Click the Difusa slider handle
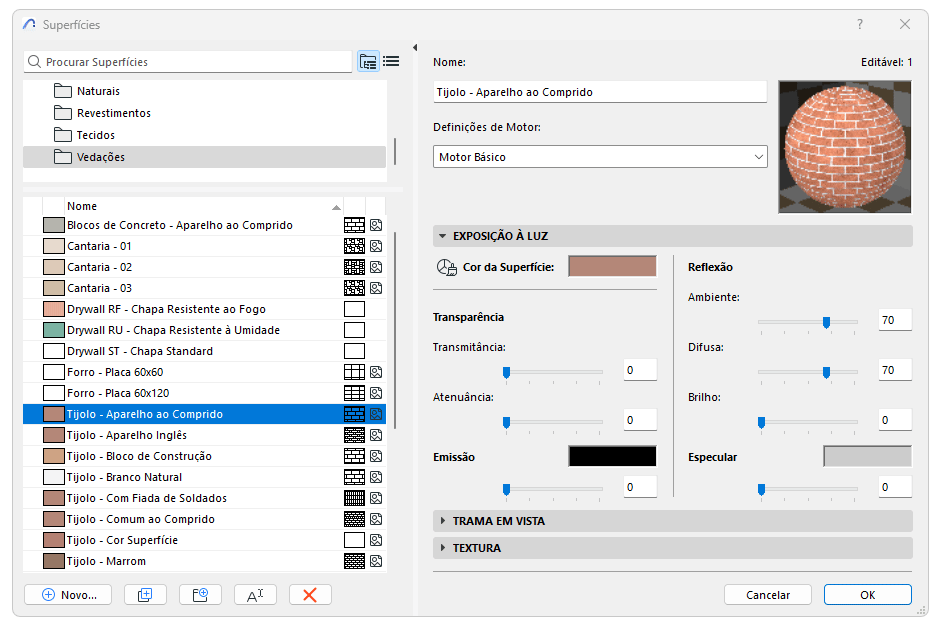This screenshot has width=940, height=629. pyautogui.click(x=826, y=372)
